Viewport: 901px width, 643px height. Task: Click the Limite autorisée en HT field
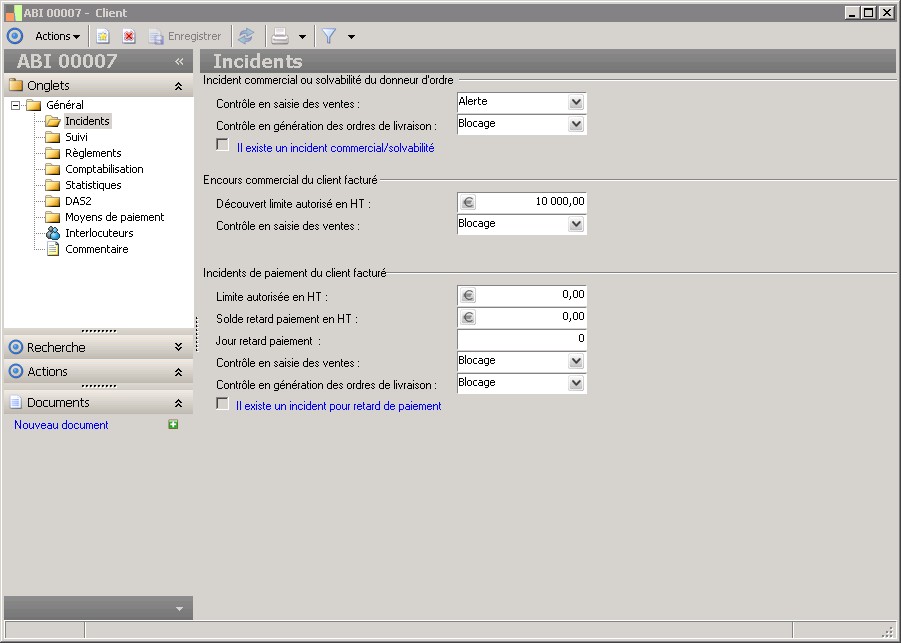point(522,295)
